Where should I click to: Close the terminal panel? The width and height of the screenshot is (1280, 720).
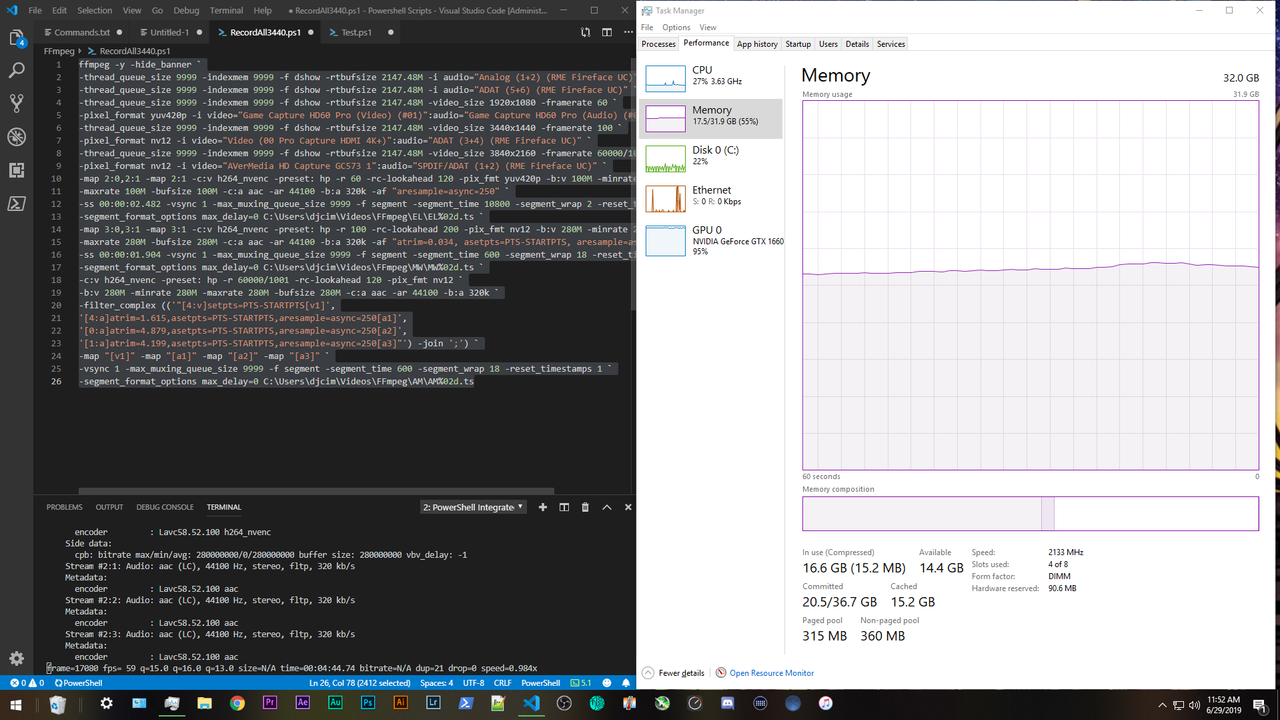click(x=627, y=507)
